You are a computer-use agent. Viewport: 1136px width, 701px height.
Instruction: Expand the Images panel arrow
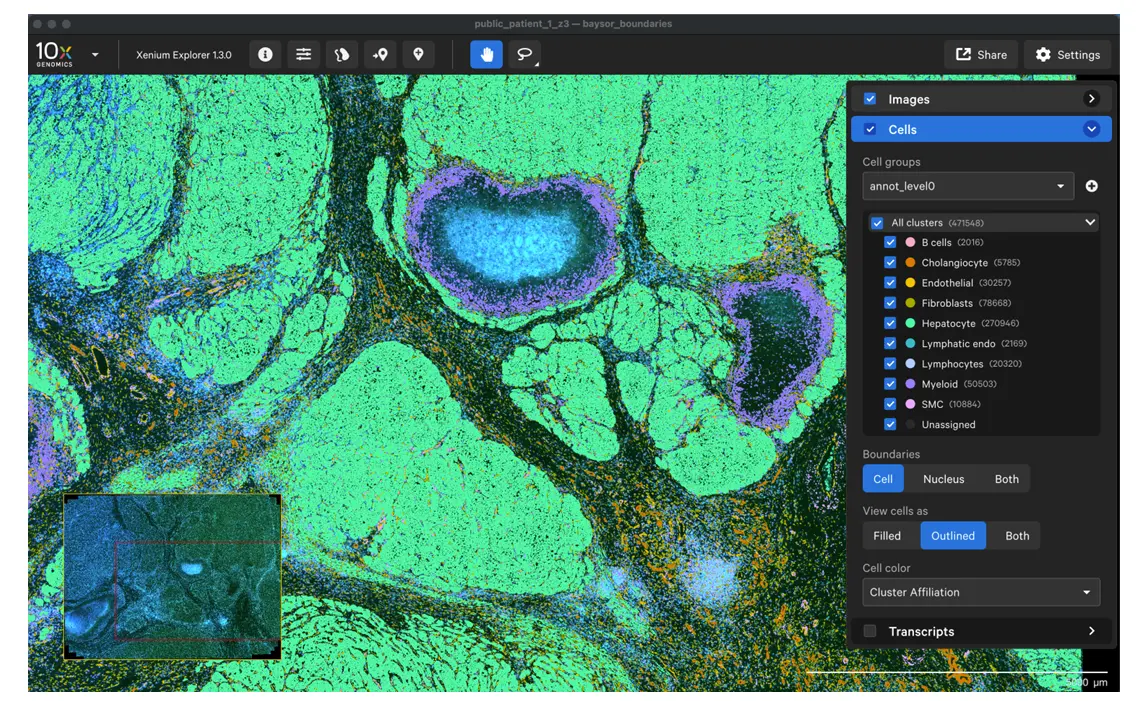point(1091,98)
